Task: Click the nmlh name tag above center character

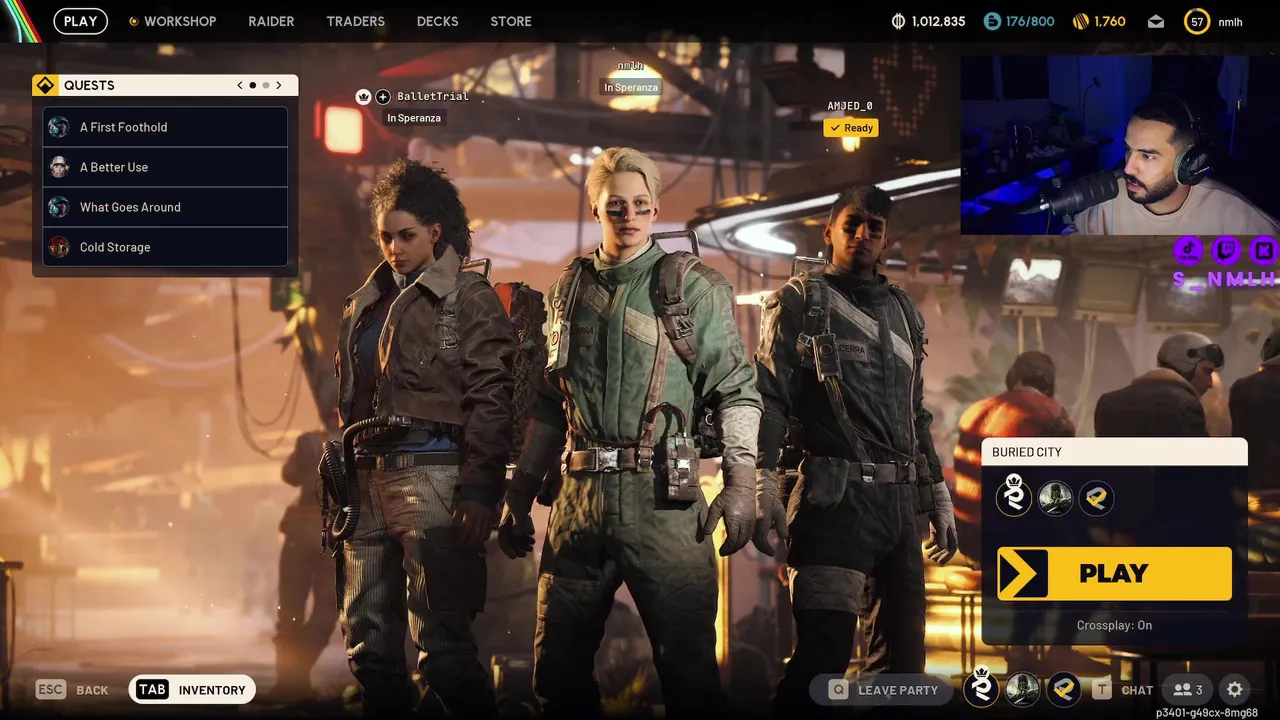Action: [x=630, y=66]
